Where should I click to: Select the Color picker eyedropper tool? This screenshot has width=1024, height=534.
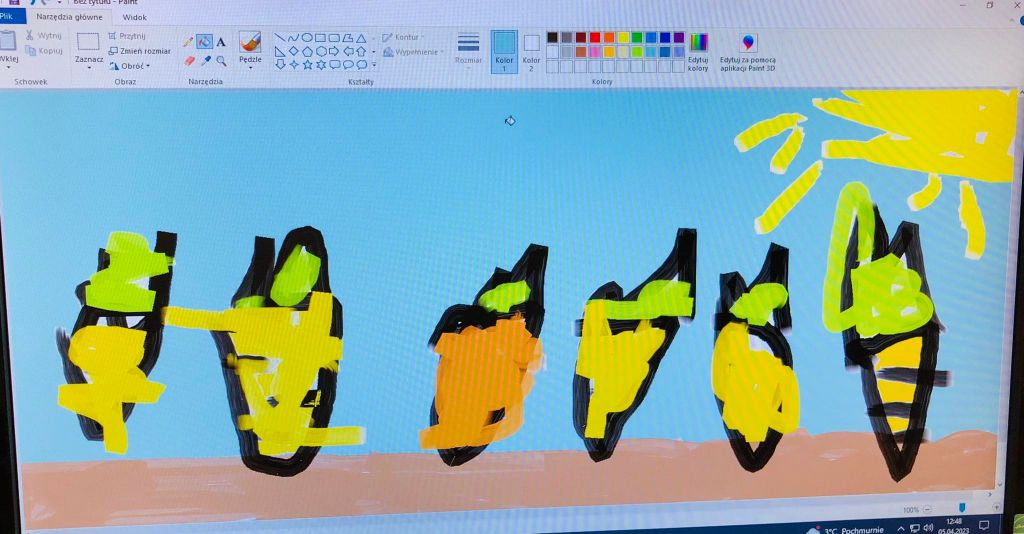(206, 61)
